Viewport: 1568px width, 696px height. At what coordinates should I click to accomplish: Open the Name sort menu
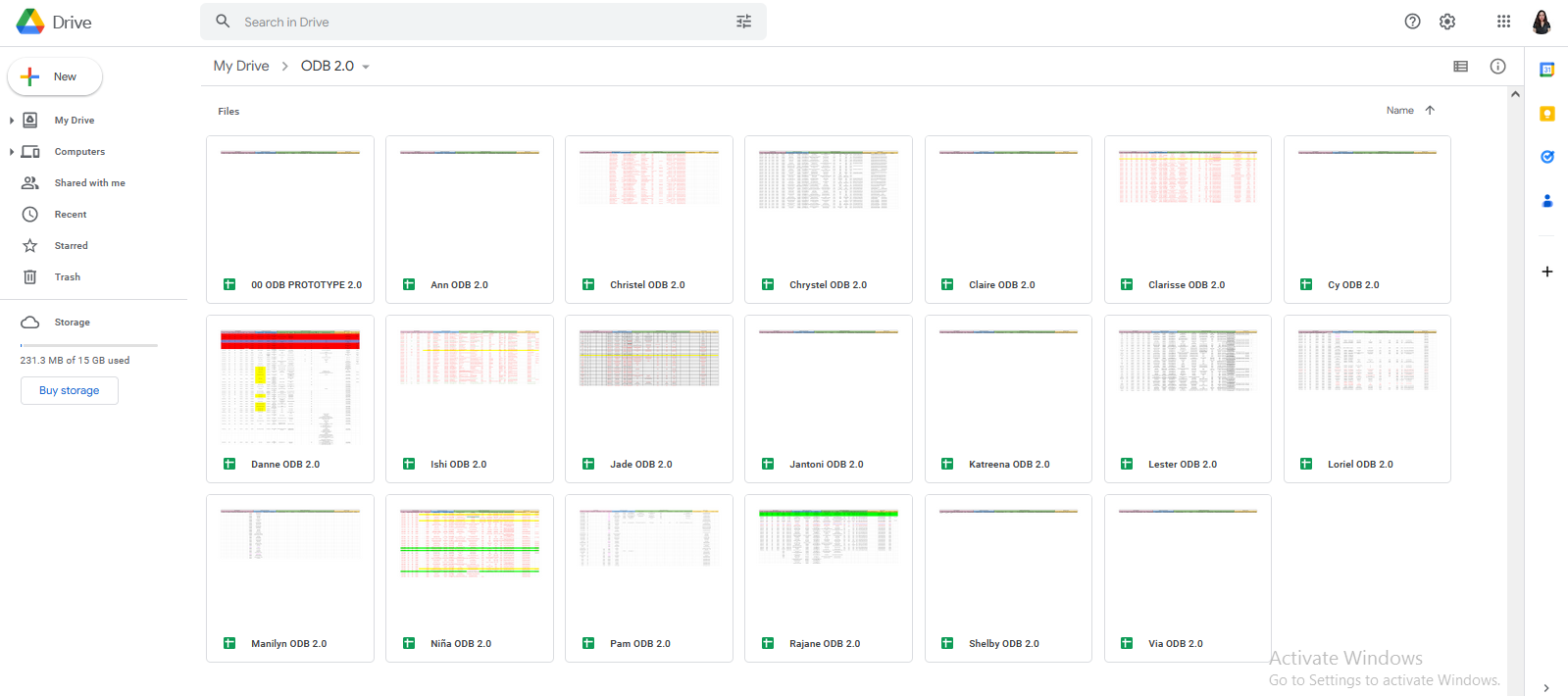click(1399, 111)
